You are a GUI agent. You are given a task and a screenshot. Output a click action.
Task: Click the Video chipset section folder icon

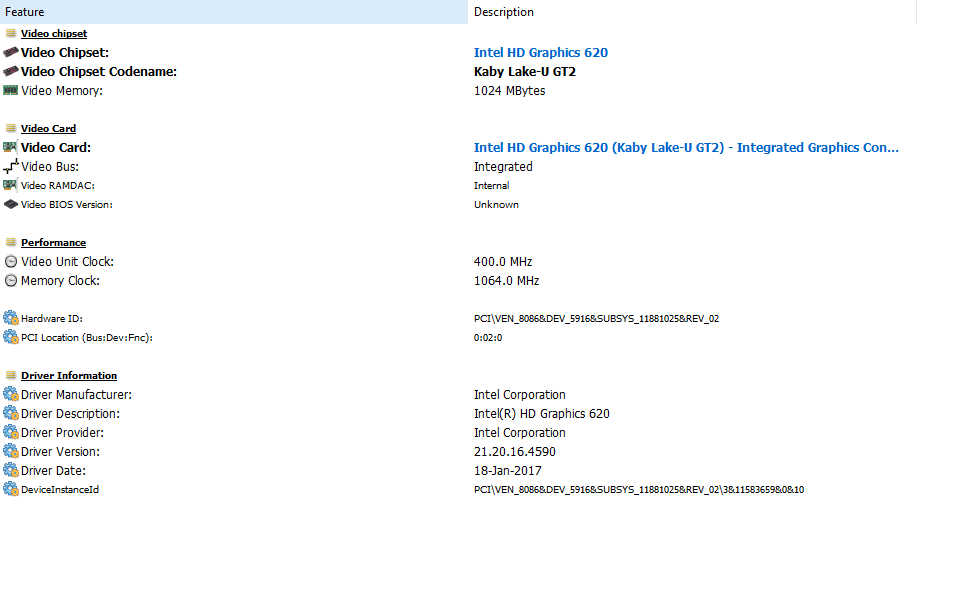(10, 33)
